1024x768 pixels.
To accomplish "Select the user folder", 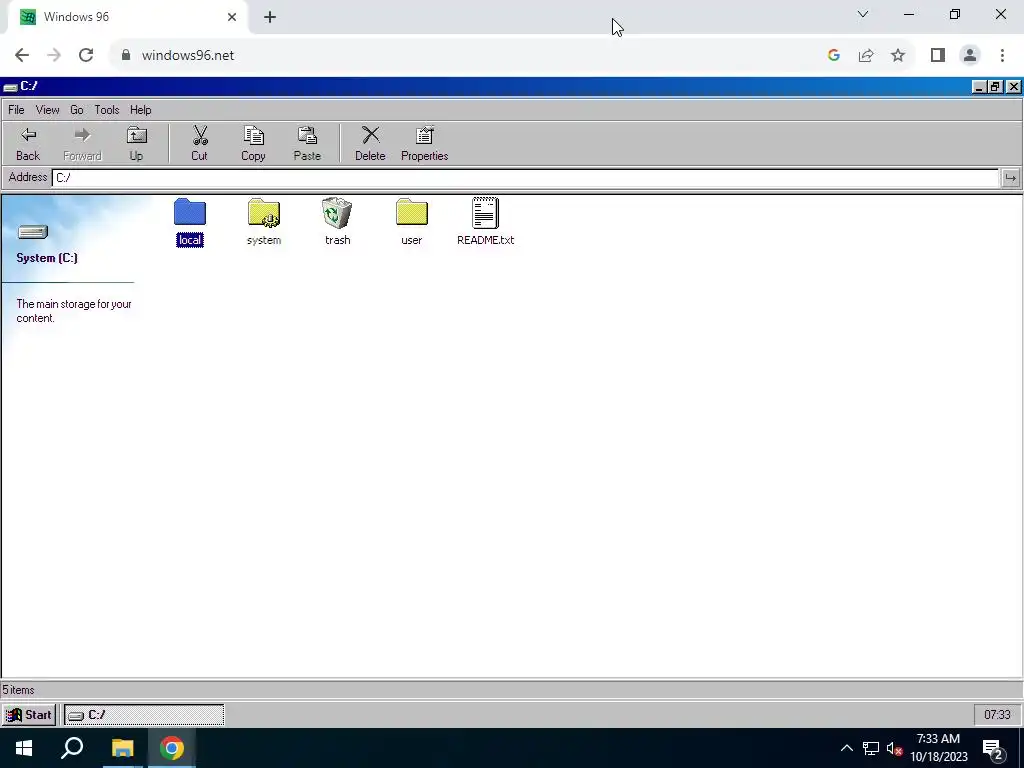I will (411, 222).
